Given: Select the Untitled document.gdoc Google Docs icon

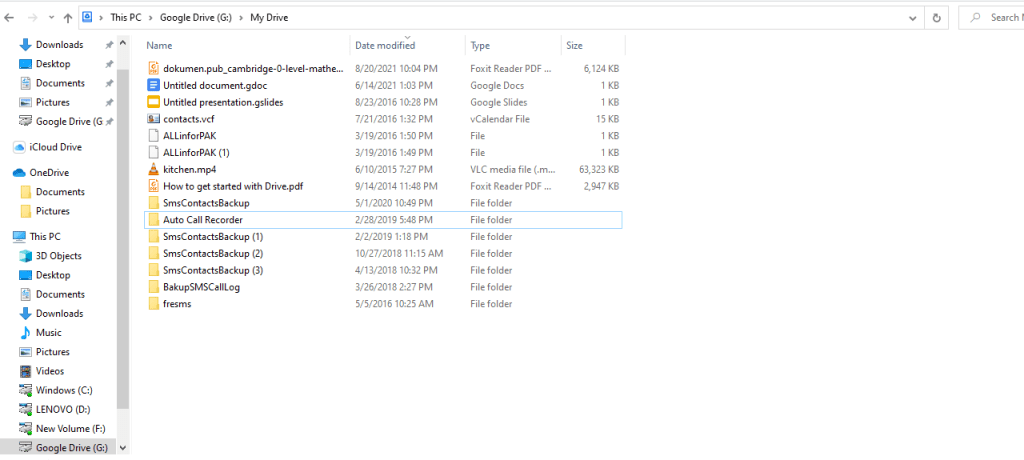Looking at the screenshot, I should tap(153, 85).
